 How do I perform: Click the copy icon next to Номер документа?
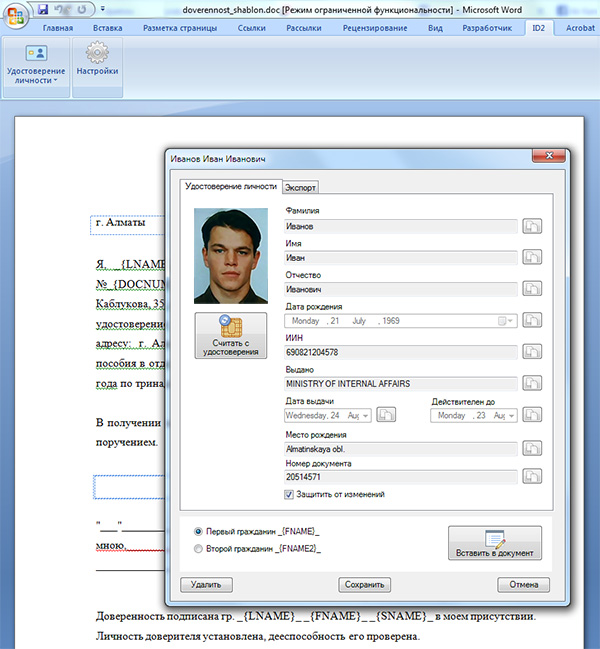533,478
